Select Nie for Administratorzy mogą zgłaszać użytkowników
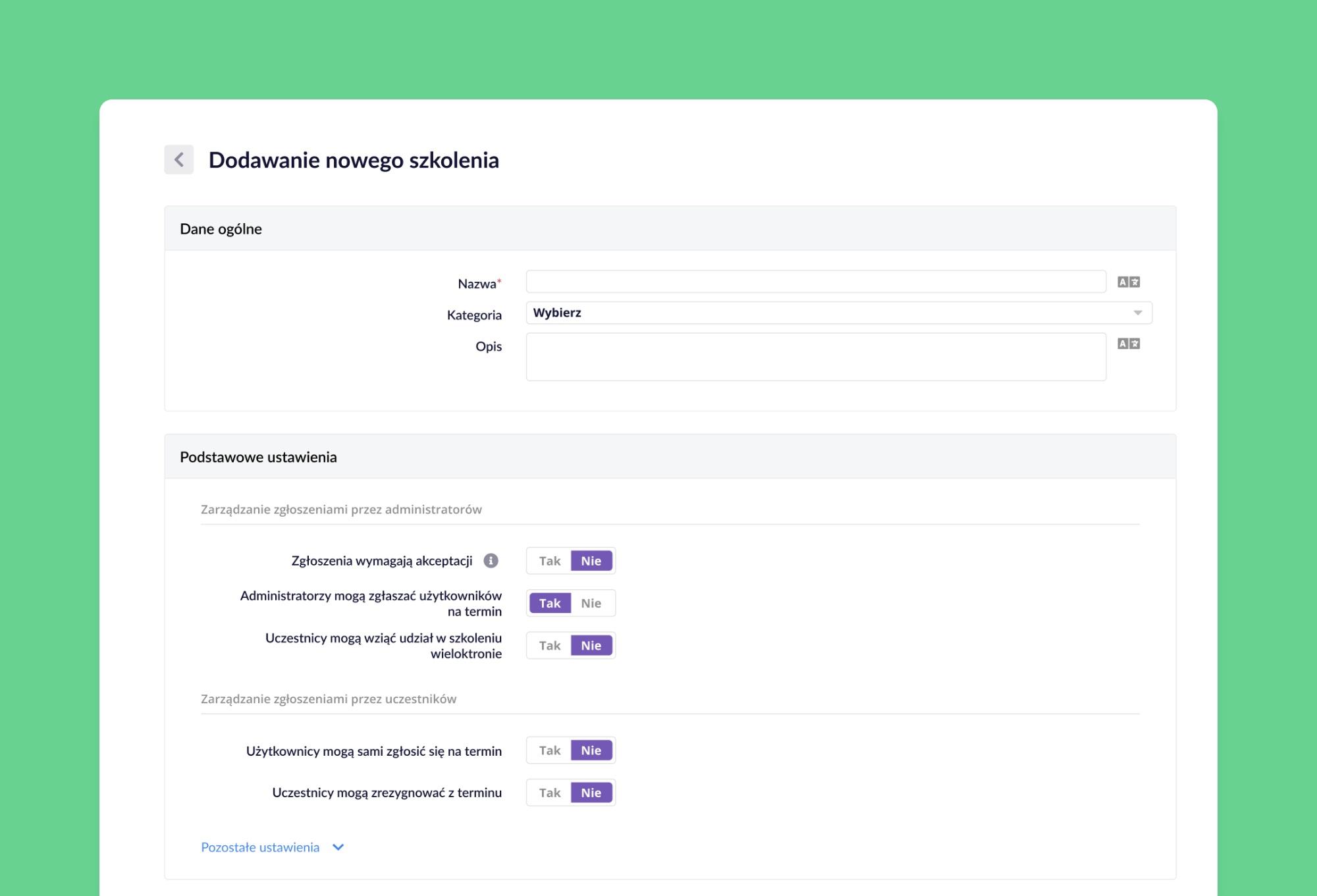The width and height of the screenshot is (1317, 896). pos(591,603)
